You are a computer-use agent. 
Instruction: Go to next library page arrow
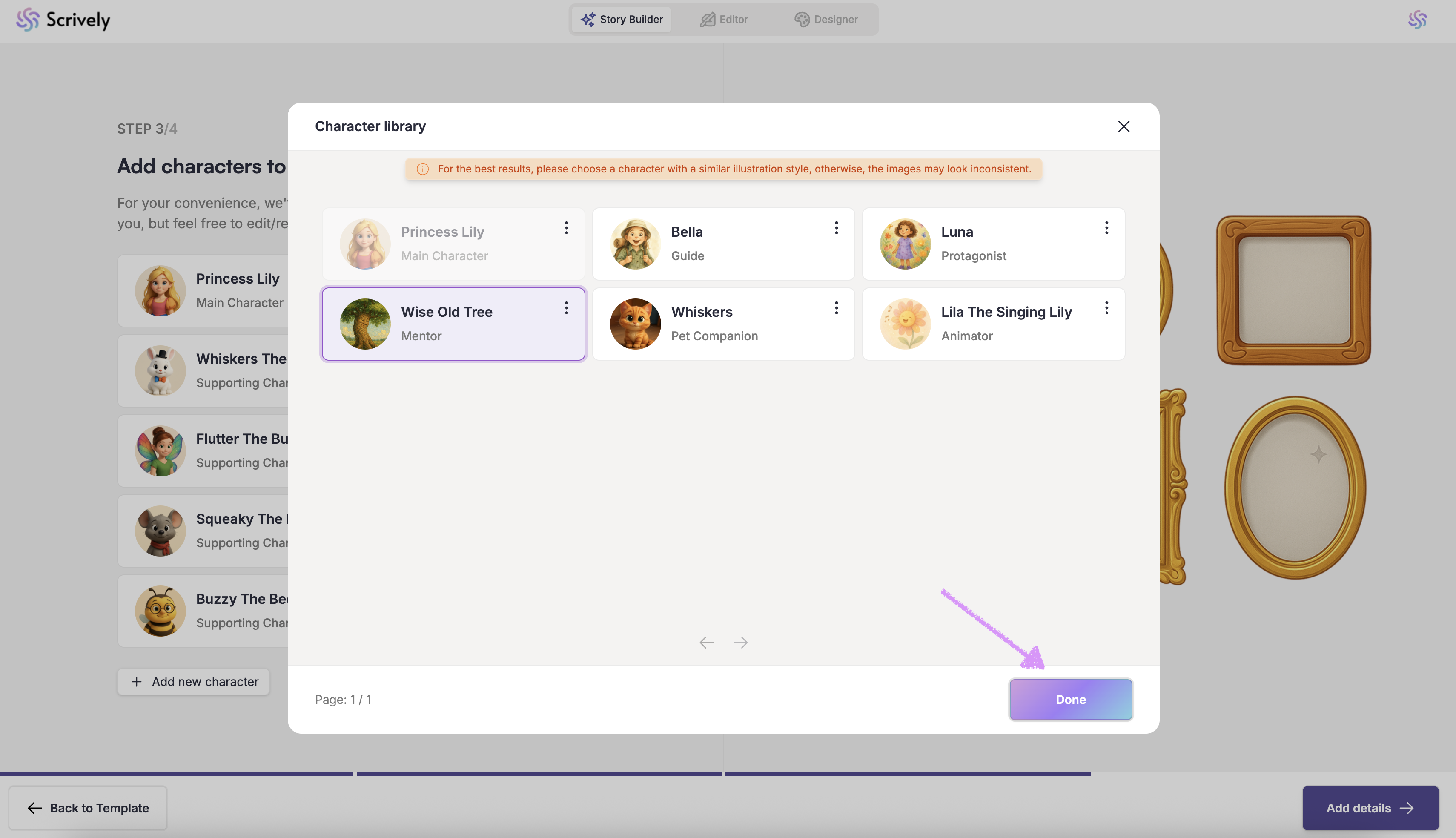click(x=740, y=642)
